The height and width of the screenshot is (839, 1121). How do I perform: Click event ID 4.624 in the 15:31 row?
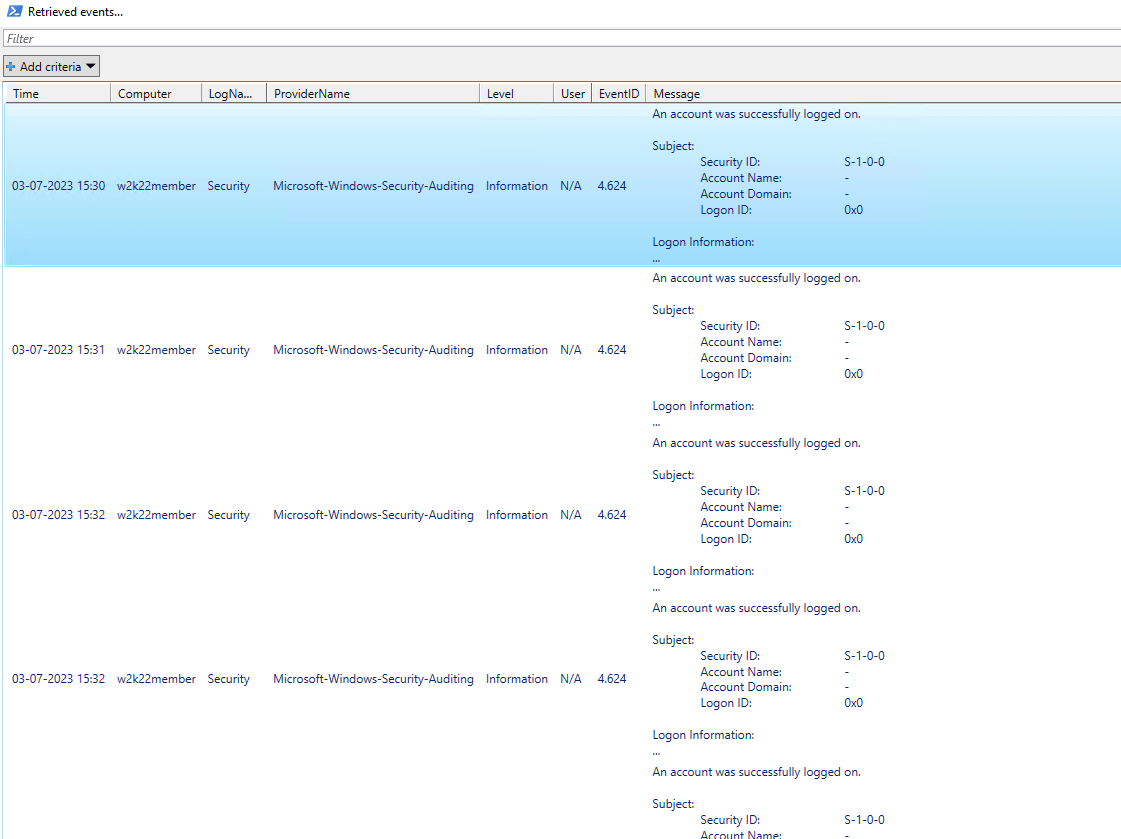click(x=612, y=350)
